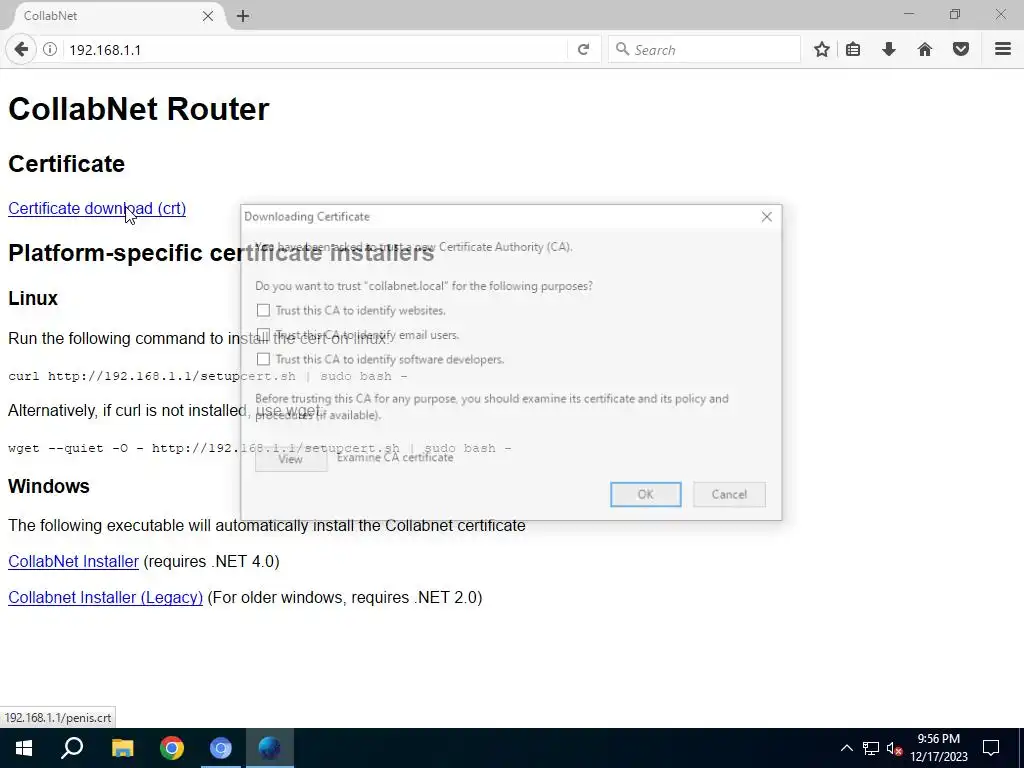Enable trust CA to identify software developers
Image resolution: width=1024 pixels, height=768 pixels.
(x=263, y=359)
